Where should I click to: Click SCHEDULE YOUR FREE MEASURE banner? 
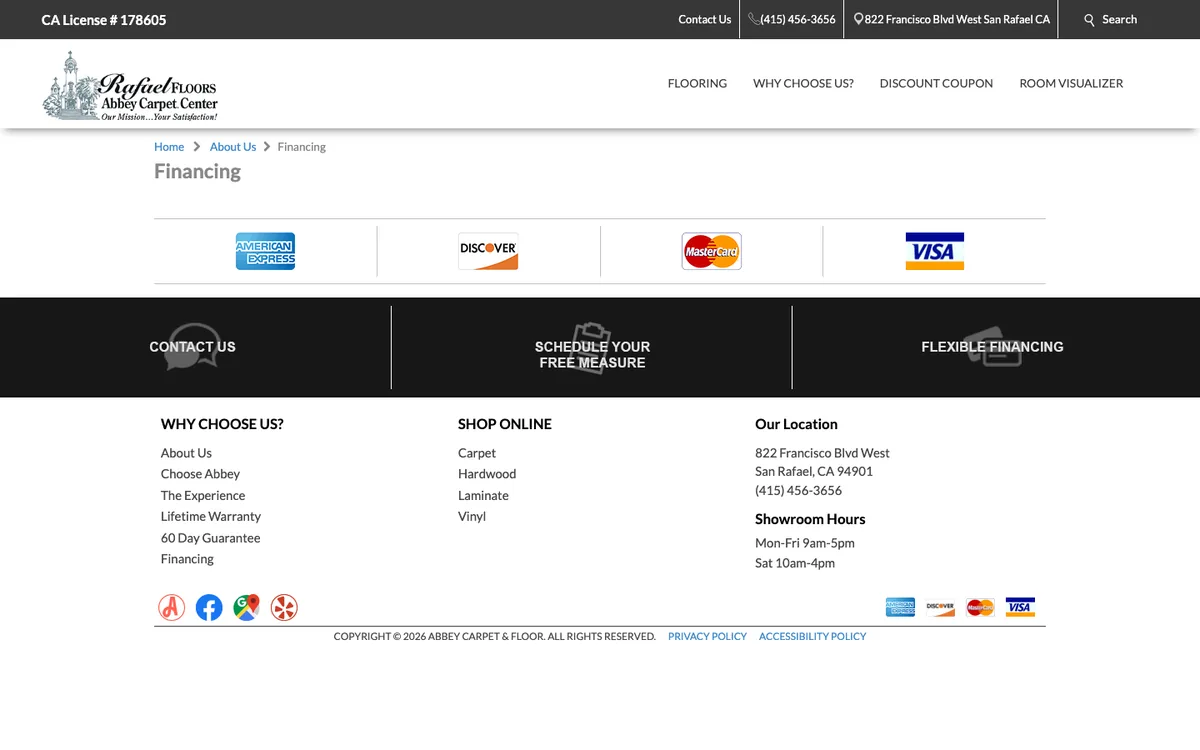592,355
